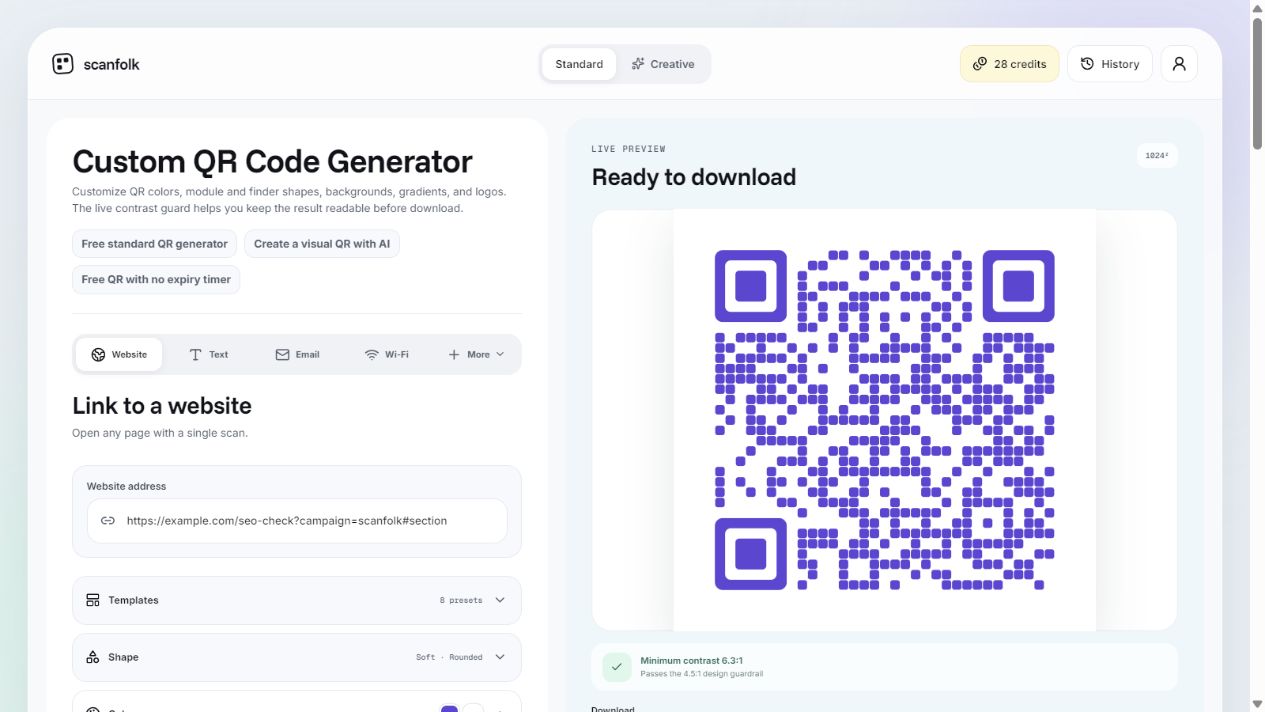
Task: Open the More QR types dropdown chevron
Action: 500,354
